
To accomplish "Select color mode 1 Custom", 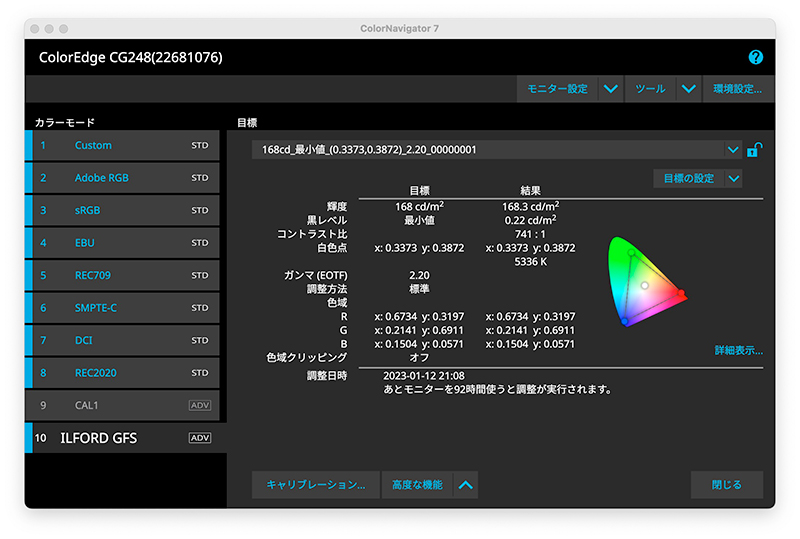I will coord(122,145).
